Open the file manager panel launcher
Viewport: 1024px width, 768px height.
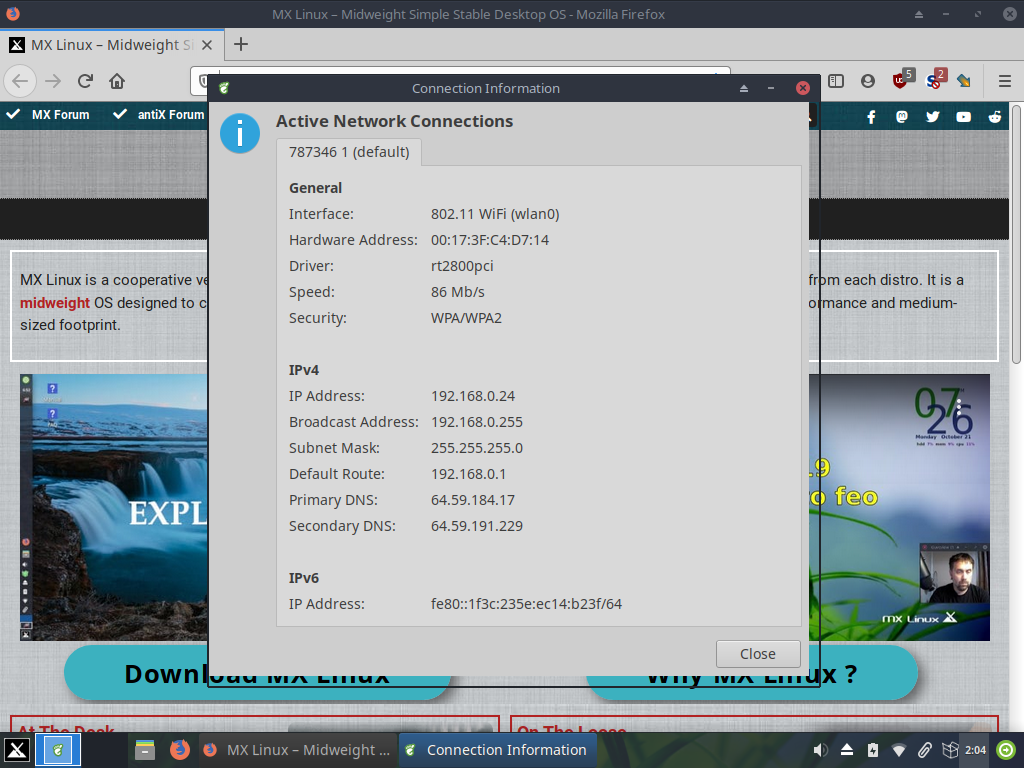coord(145,750)
